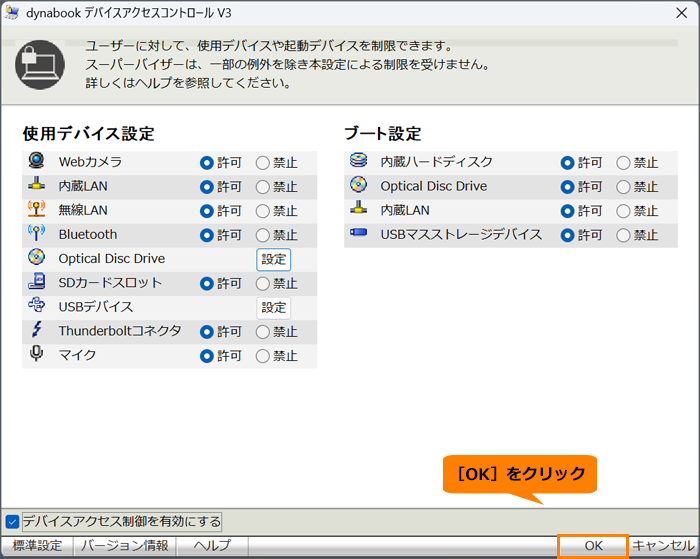This screenshot has width=700, height=559.
Task: Select 禁止 for 内蔵LAN boot setting
Action: 623,211
